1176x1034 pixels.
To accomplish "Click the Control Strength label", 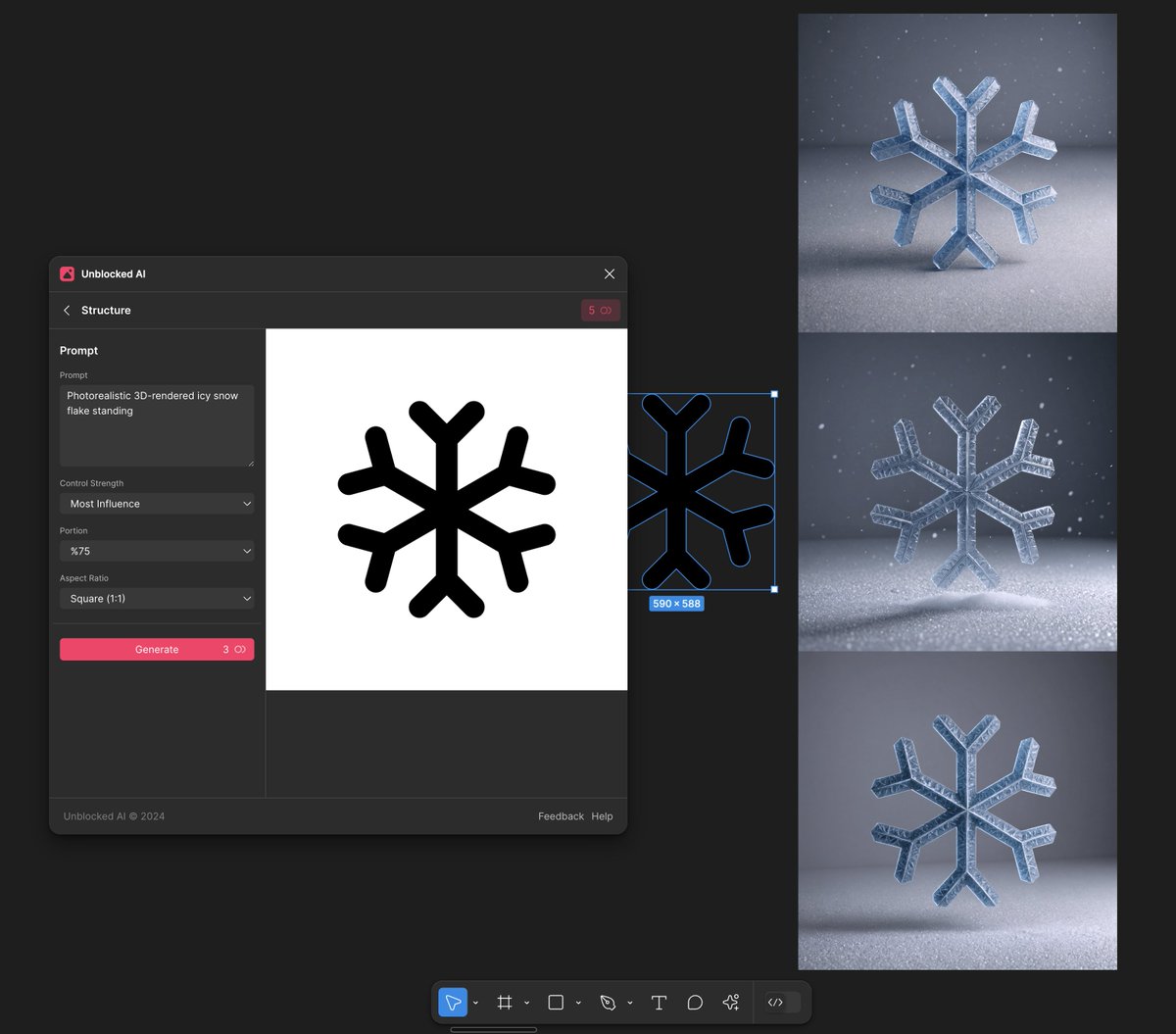I will click(91, 483).
